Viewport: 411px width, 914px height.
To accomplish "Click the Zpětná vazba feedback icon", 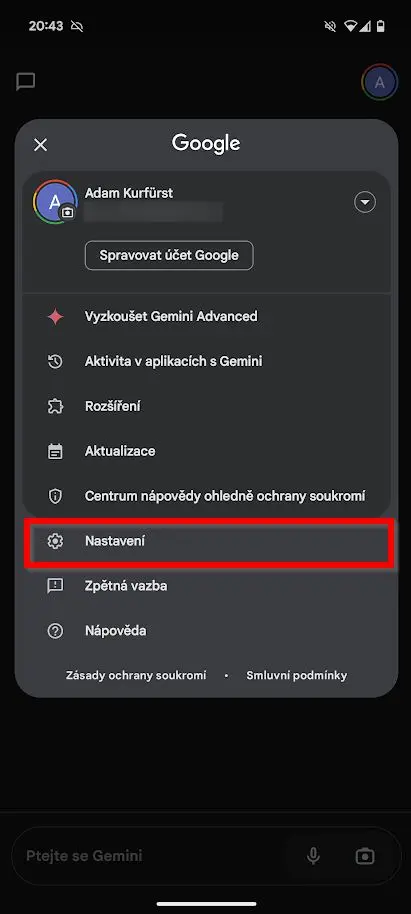I will tap(55, 586).
